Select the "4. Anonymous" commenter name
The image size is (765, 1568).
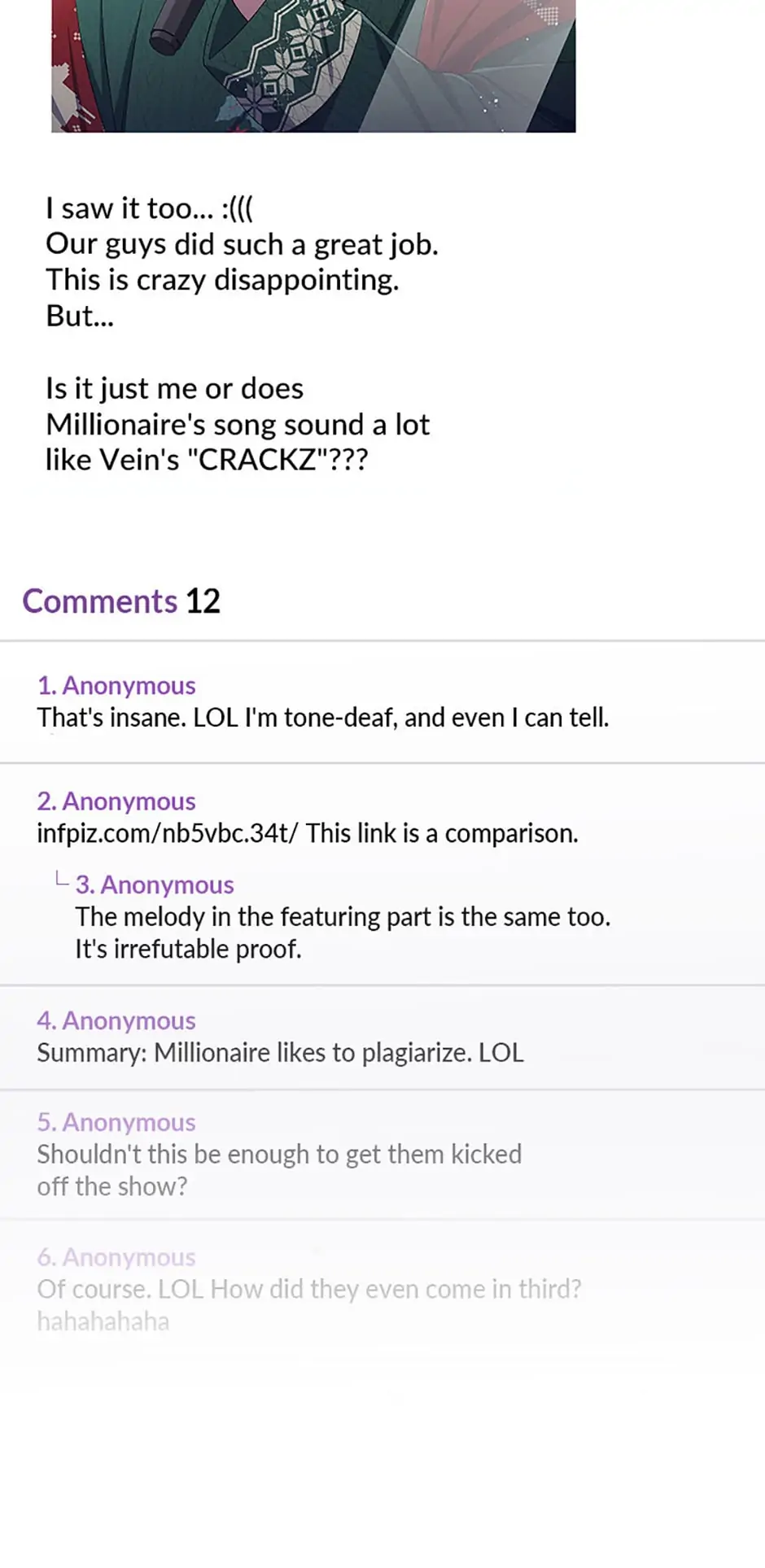(116, 1020)
